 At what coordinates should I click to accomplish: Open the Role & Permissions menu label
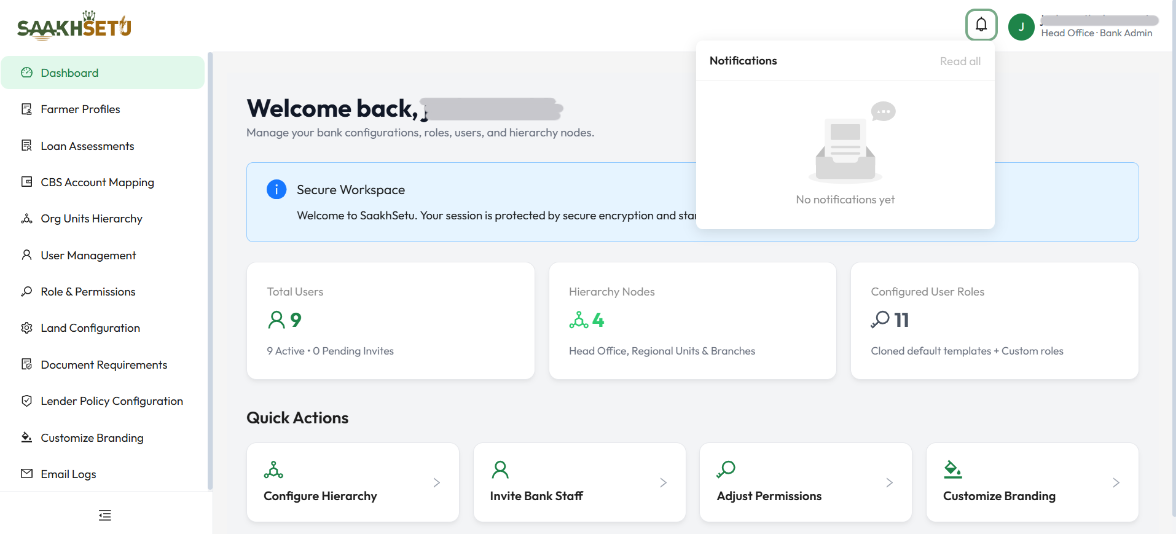[88, 292]
